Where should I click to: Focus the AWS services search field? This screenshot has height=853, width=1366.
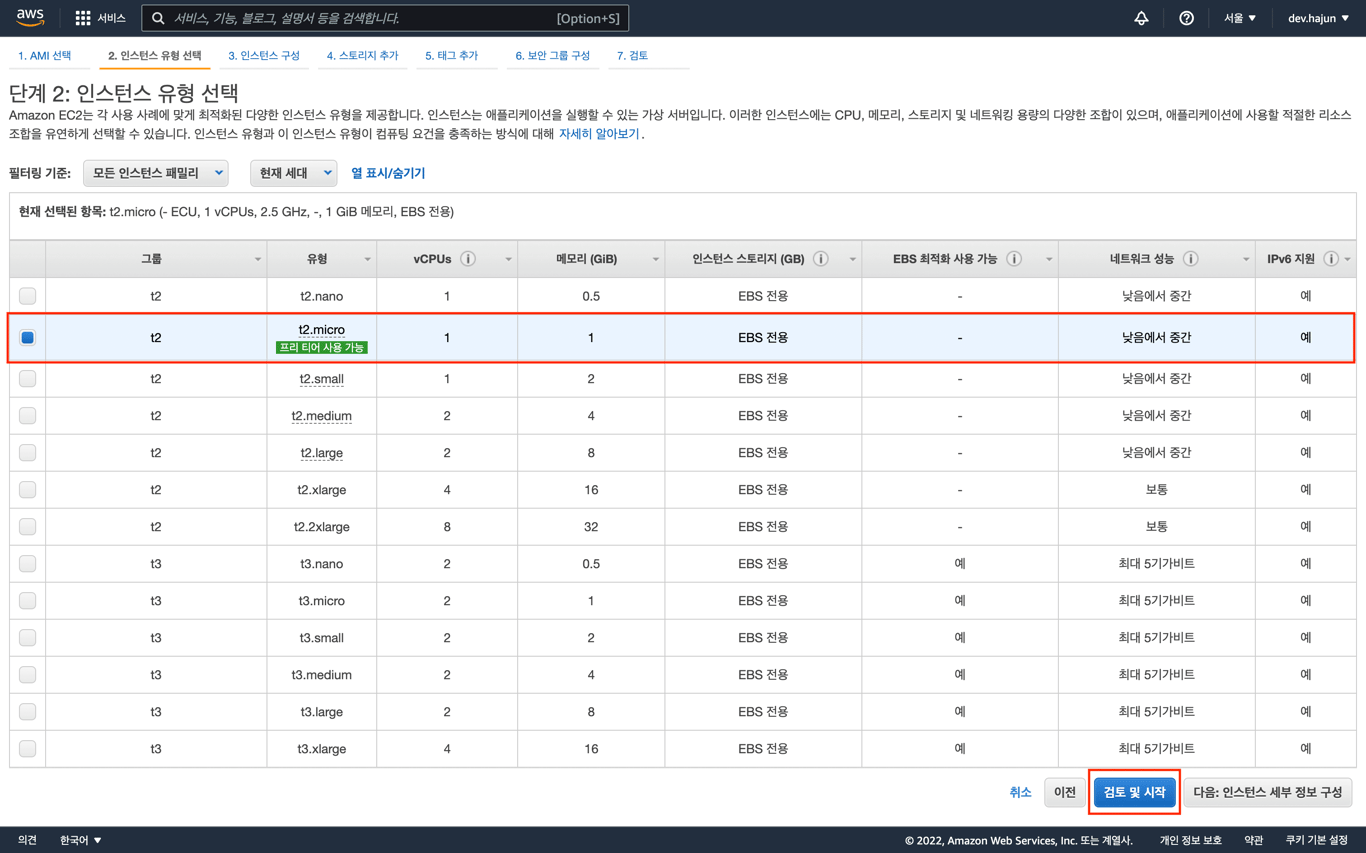point(385,18)
